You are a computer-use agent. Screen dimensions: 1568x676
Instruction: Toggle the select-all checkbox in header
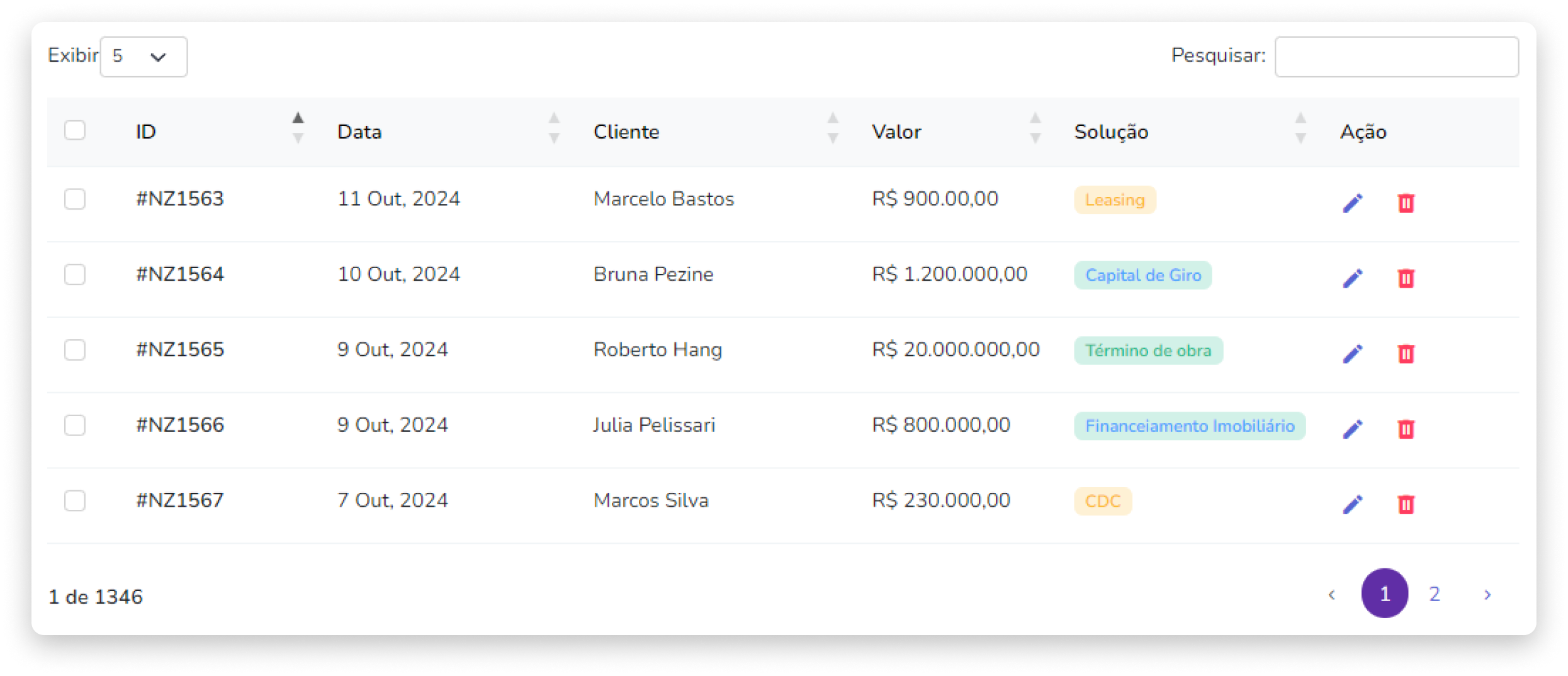pyautogui.click(x=75, y=130)
